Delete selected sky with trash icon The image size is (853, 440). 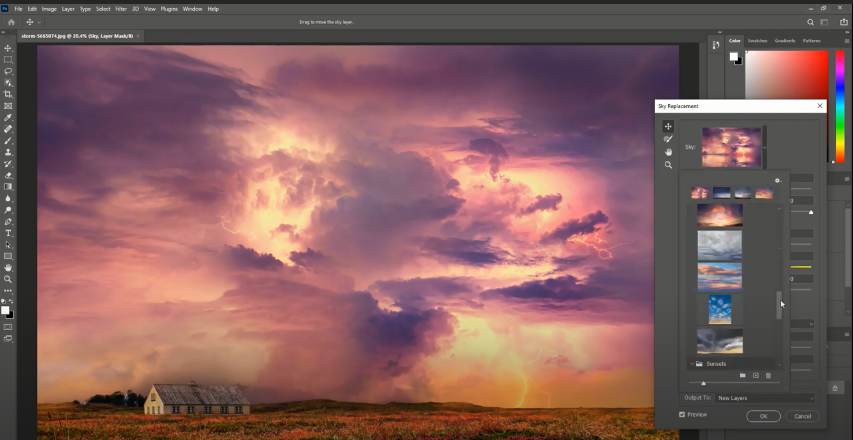pyautogui.click(x=768, y=375)
